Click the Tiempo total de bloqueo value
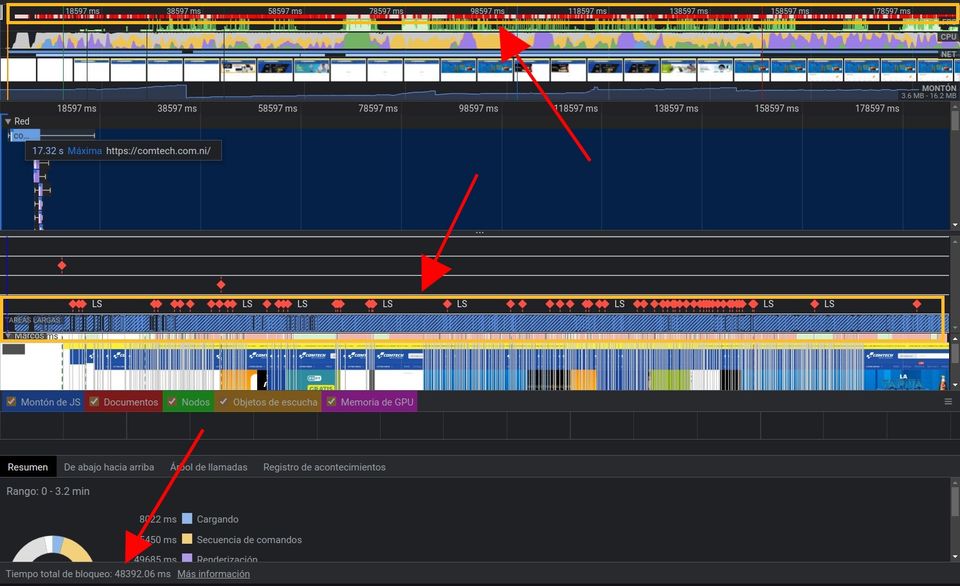Screen dimensions: 960x586 [142, 574]
